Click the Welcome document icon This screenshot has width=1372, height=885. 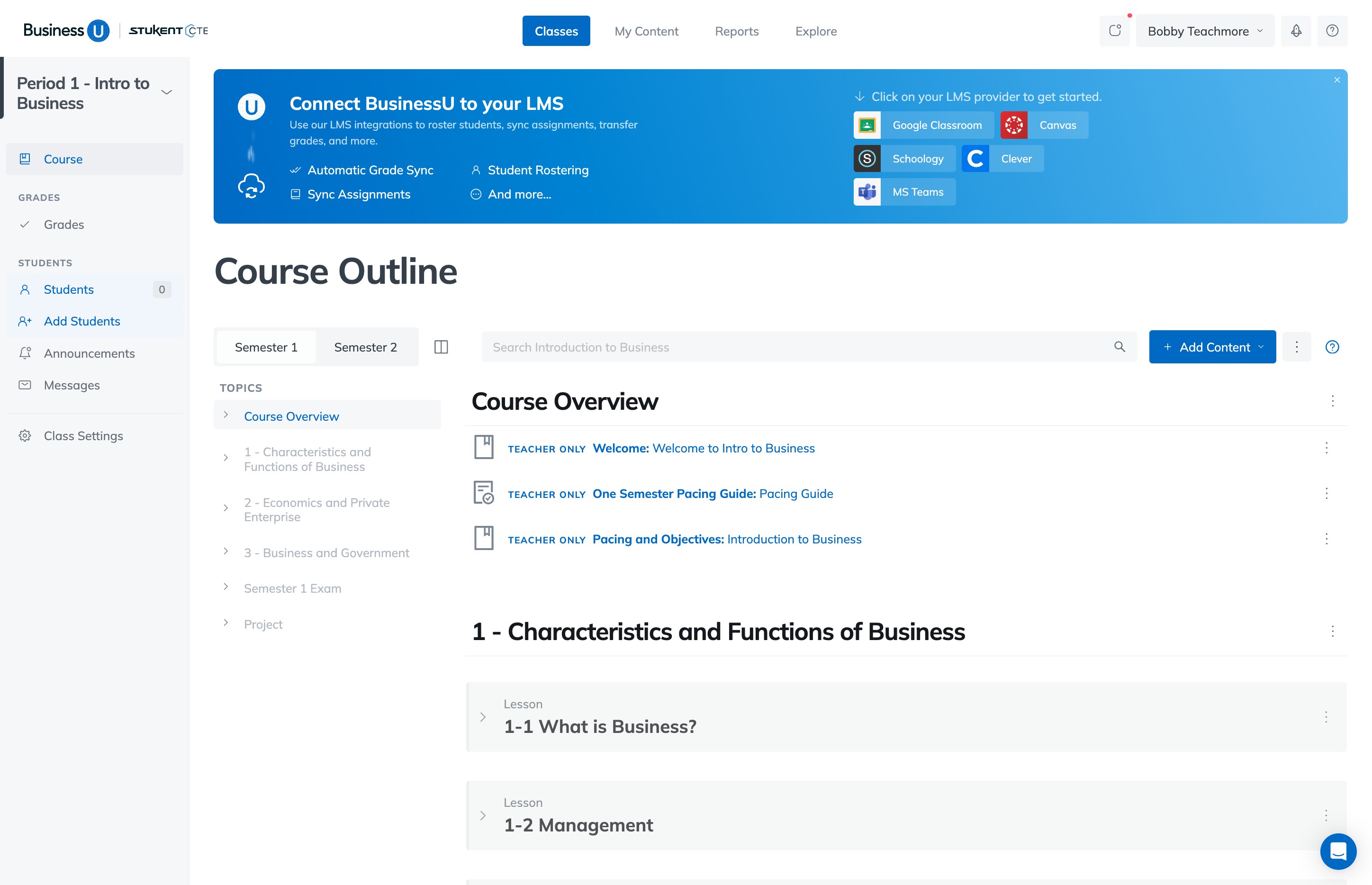[484, 447]
